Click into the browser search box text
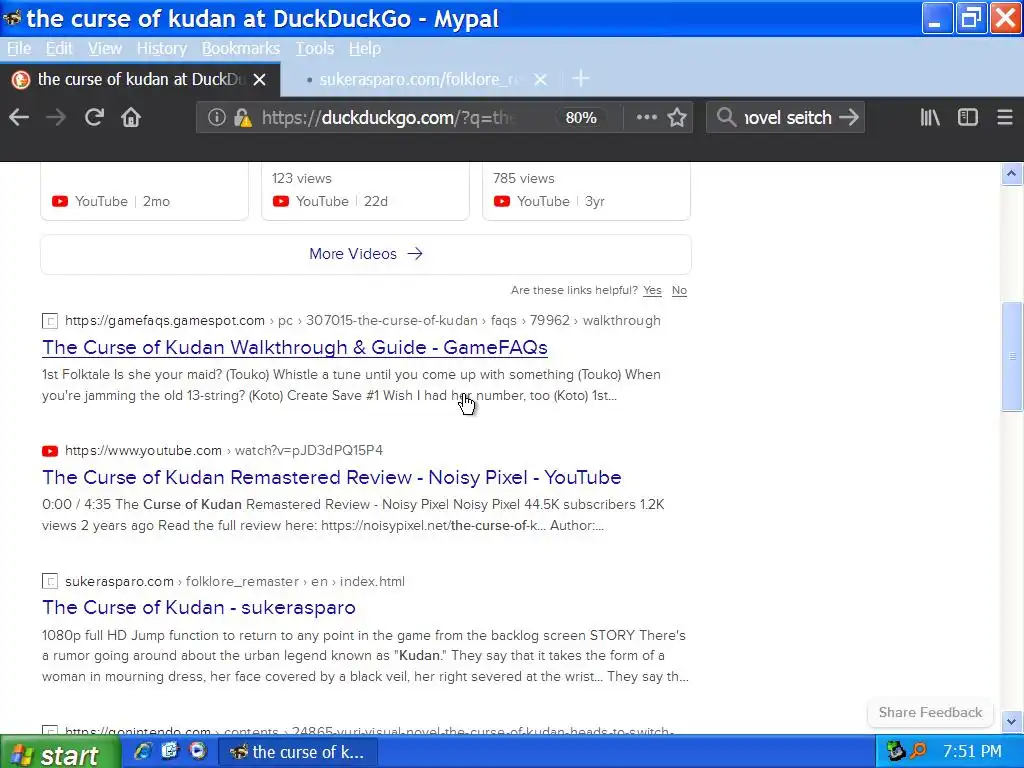 (x=788, y=118)
